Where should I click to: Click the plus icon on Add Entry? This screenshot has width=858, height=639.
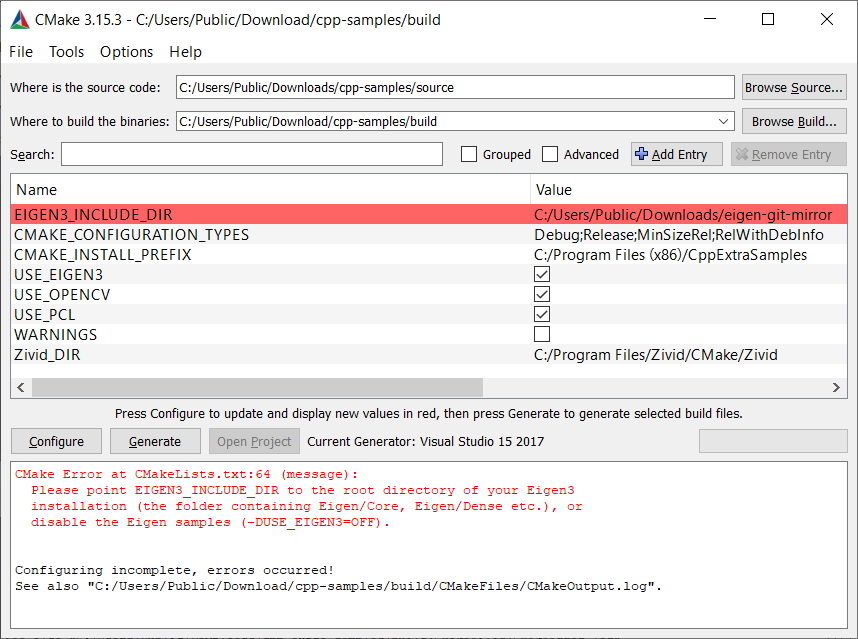pos(641,154)
